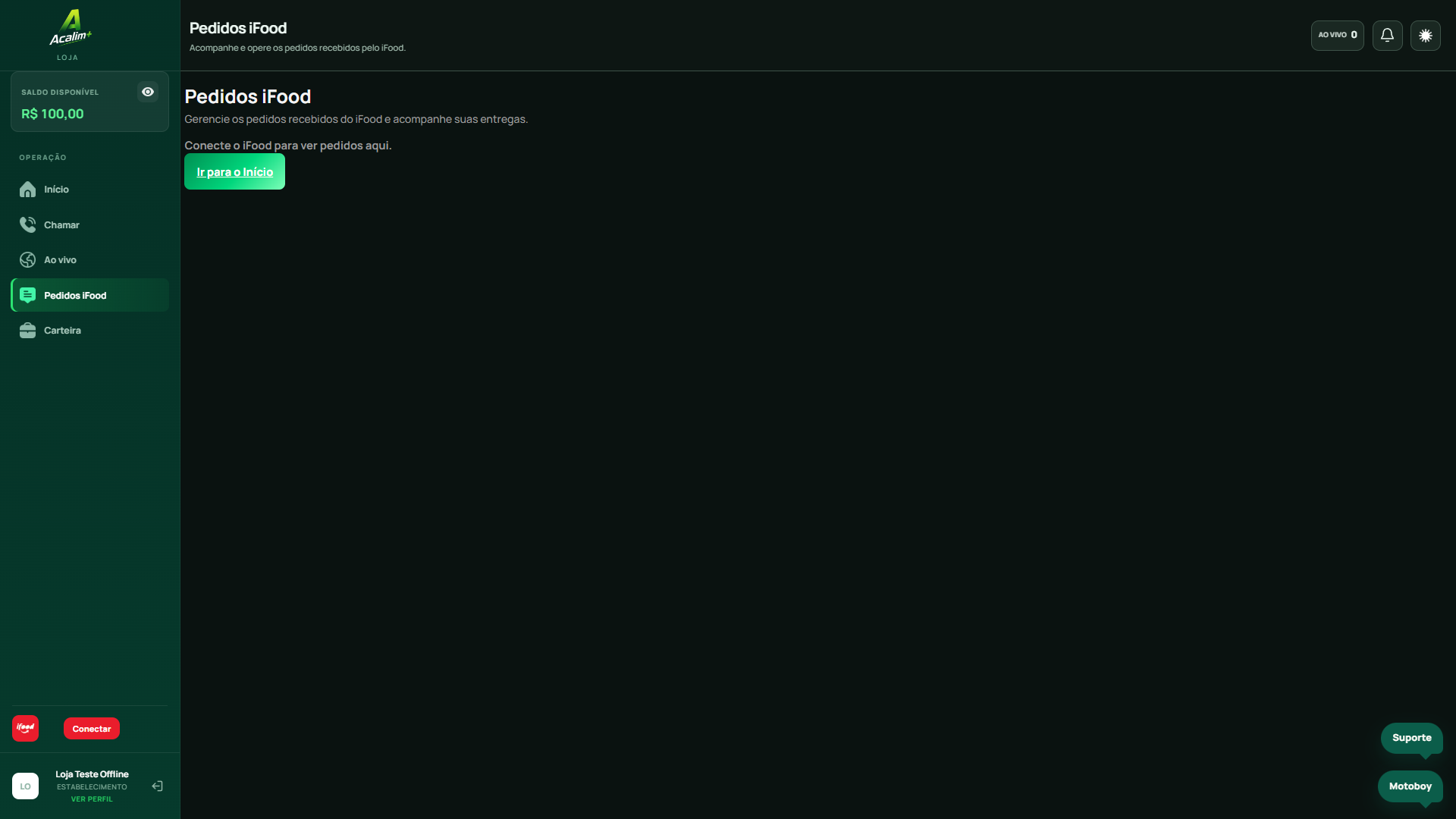This screenshot has height=819, width=1456.
Task: Click the OPERAÇÃO section label
Action: [43, 158]
